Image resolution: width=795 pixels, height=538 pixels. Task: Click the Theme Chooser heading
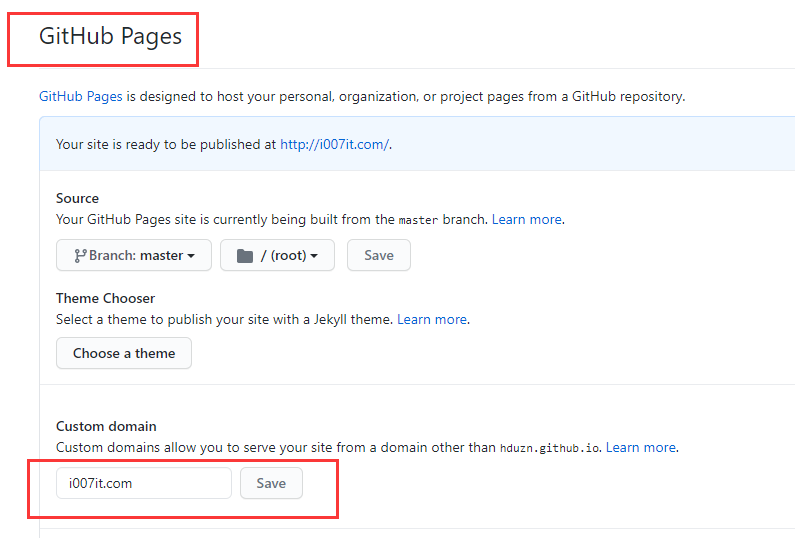coord(105,298)
